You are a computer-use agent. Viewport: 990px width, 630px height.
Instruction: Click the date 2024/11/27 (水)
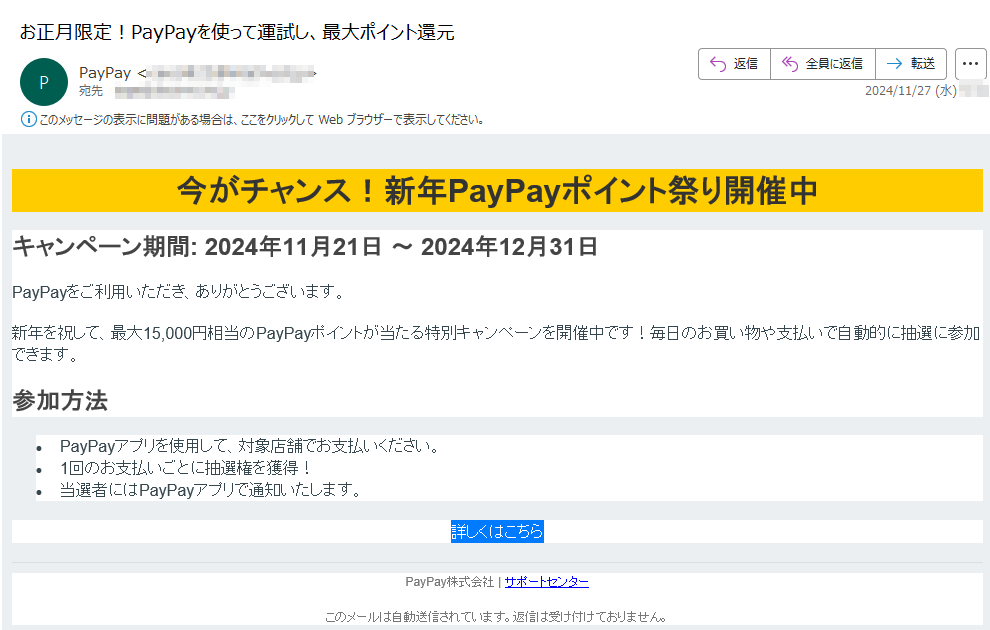(x=910, y=91)
